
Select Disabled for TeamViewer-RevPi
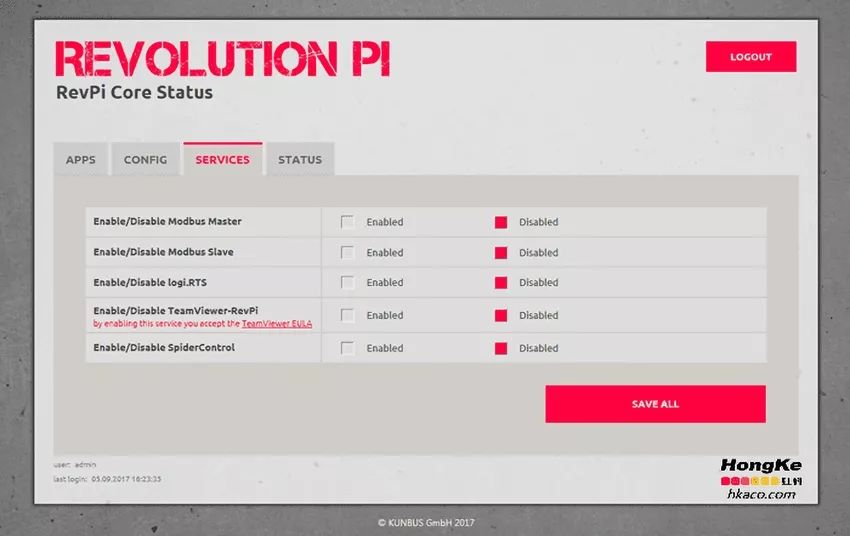[501, 315]
